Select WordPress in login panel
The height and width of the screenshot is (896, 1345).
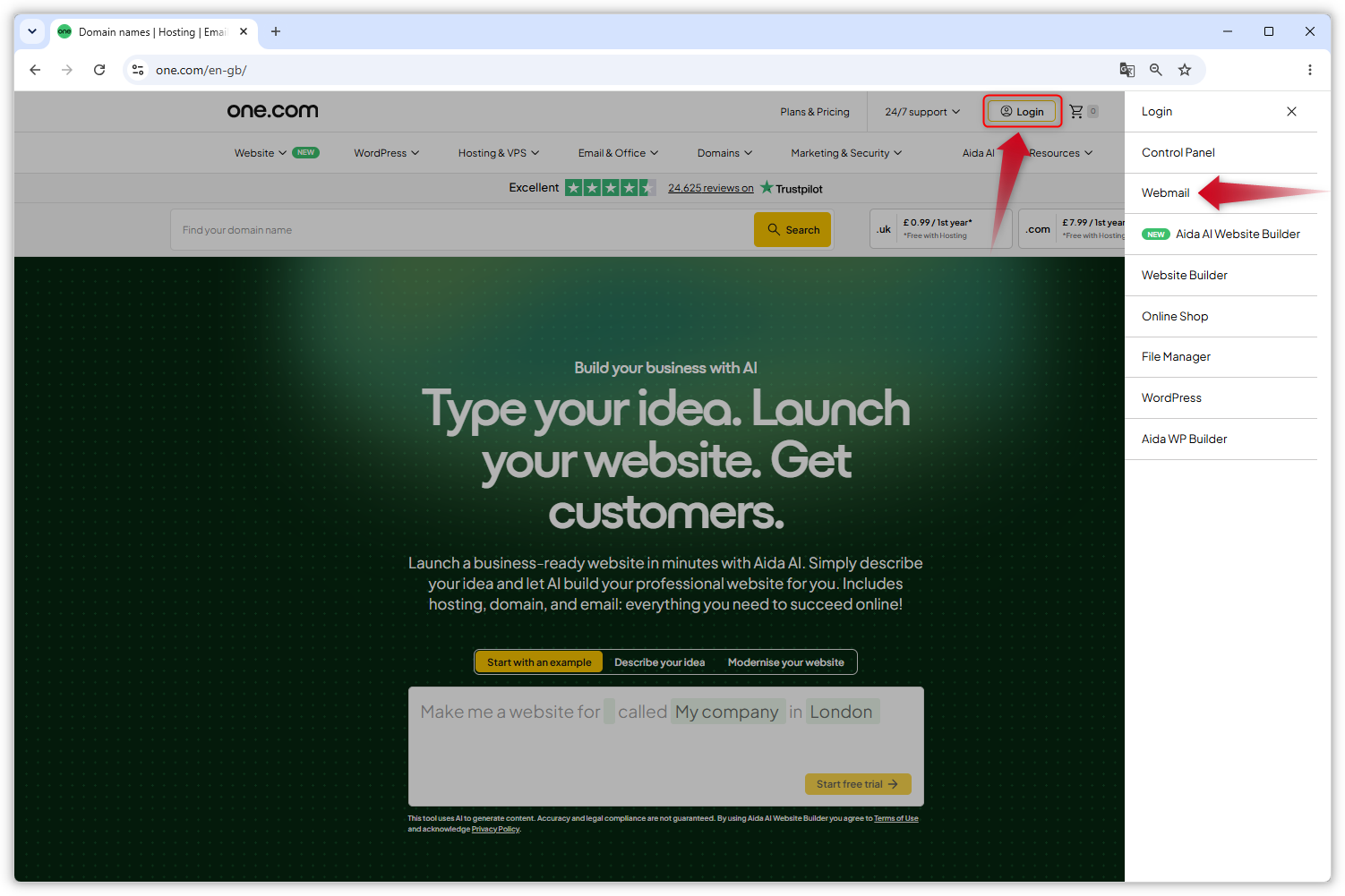click(1221, 398)
